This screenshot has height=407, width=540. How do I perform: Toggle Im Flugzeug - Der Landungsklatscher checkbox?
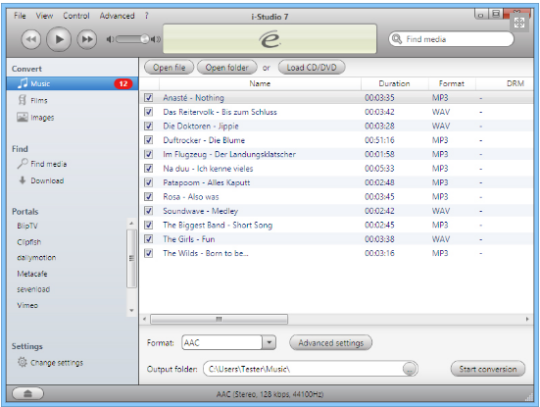pyautogui.click(x=148, y=154)
